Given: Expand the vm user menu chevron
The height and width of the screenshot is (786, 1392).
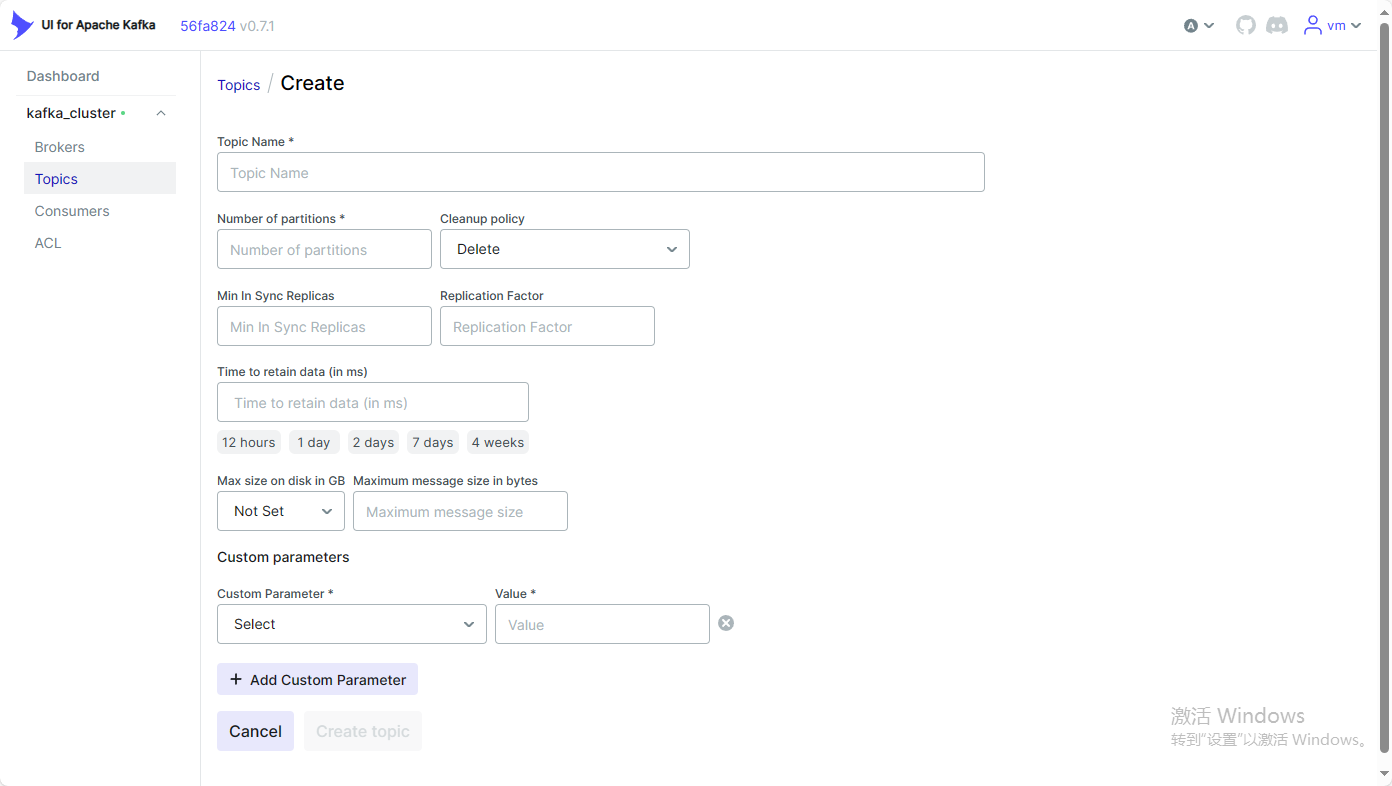Looking at the screenshot, I should 1356,26.
